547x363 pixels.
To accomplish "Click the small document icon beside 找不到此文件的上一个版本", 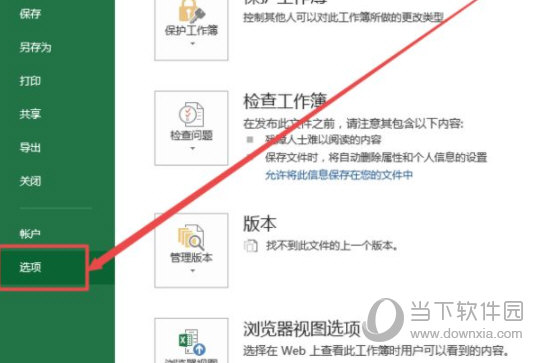I will tap(250, 246).
